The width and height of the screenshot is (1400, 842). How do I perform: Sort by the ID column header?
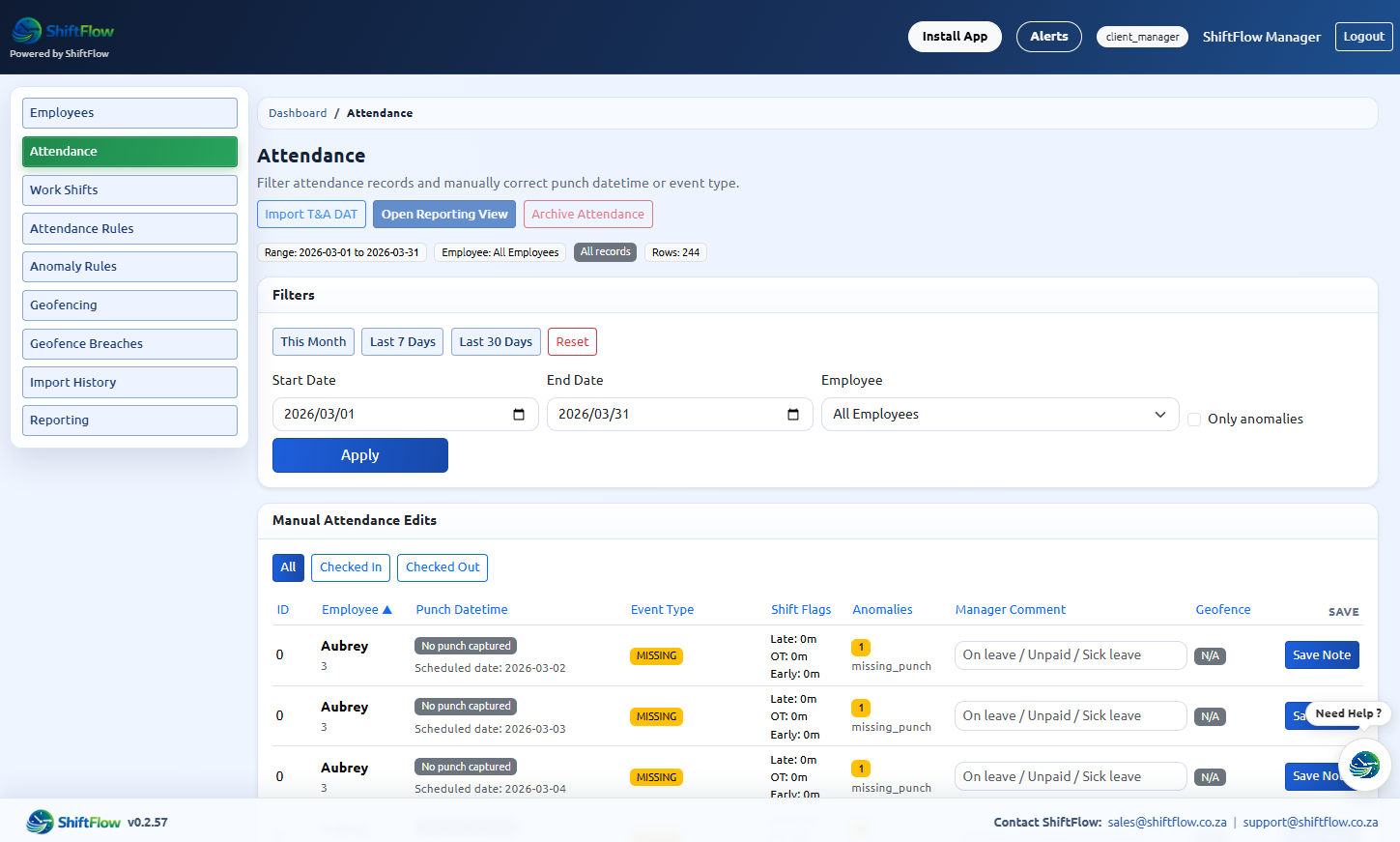click(x=283, y=610)
